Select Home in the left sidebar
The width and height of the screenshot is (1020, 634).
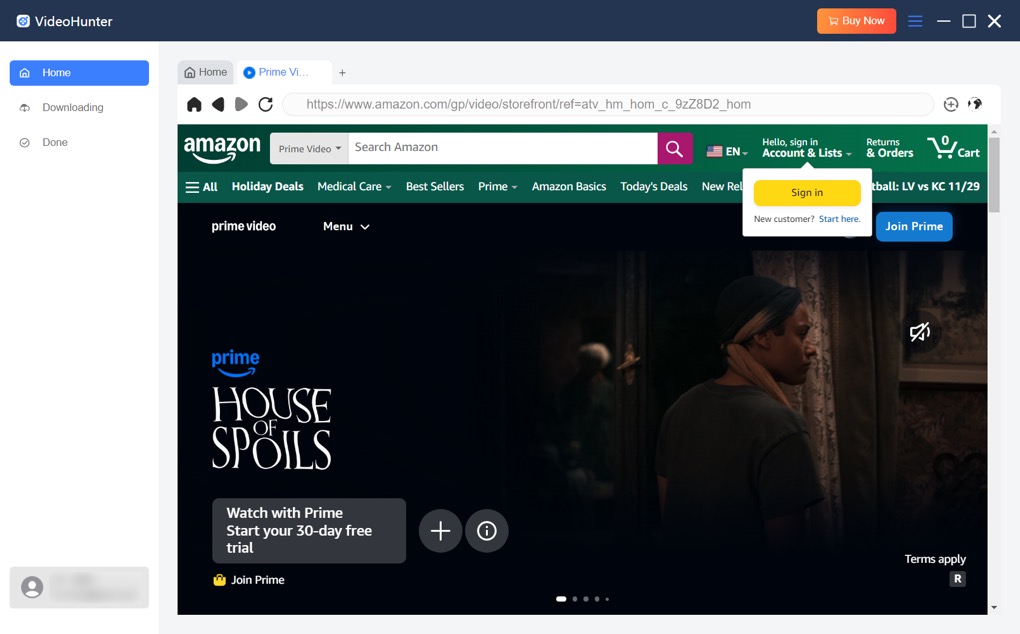point(79,73)
